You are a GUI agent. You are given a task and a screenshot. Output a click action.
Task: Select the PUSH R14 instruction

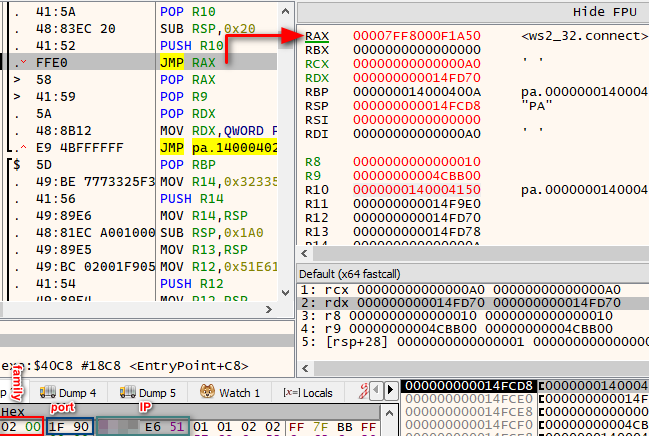pyautogui.click(x=192, y=198)
